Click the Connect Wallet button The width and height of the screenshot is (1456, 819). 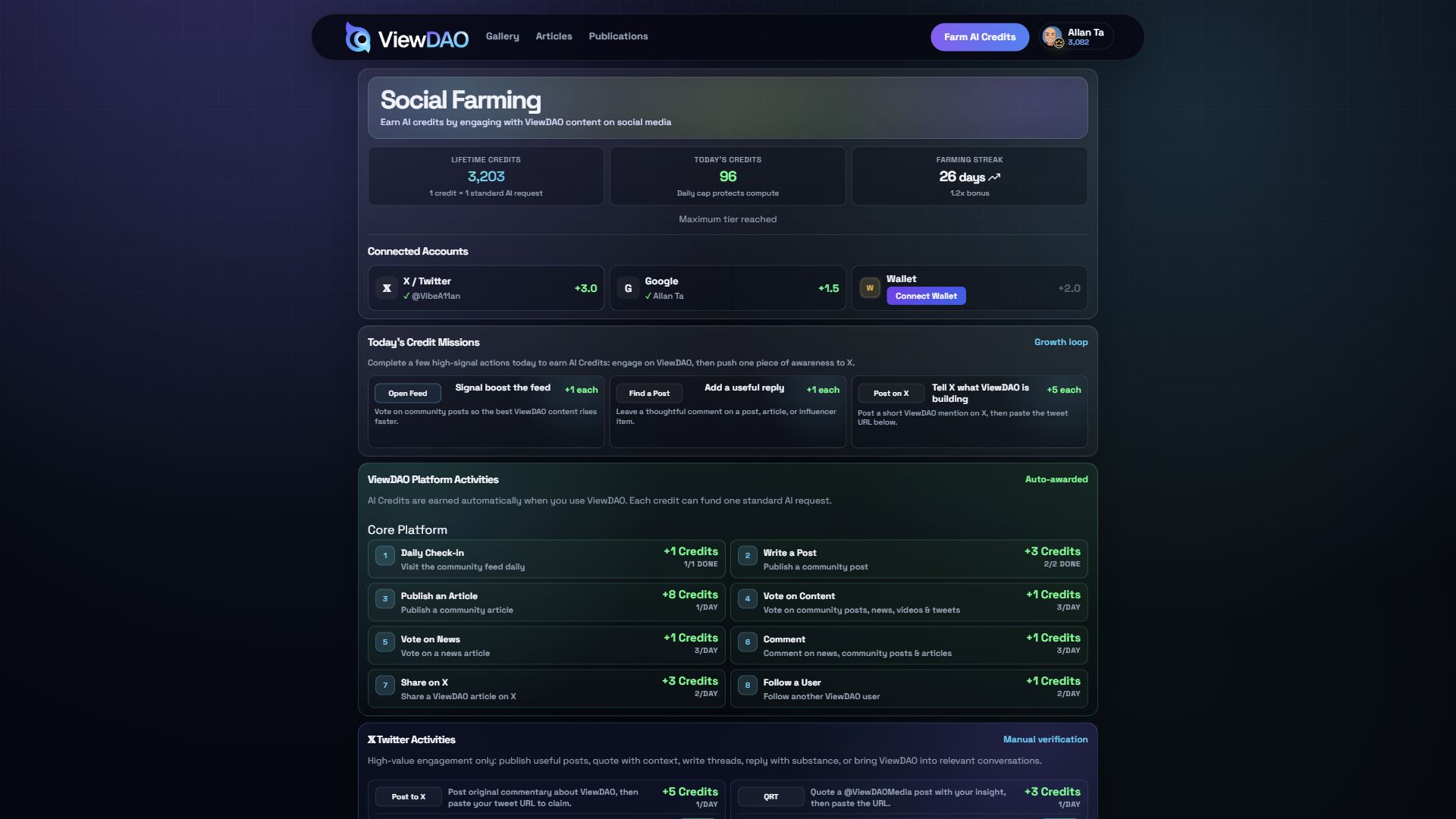(x=926, y=296)
